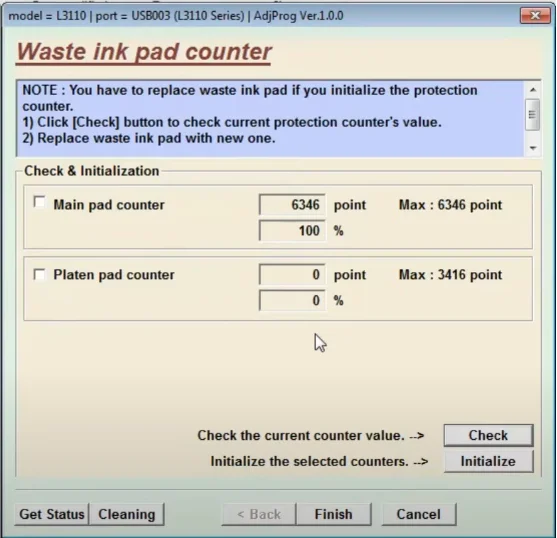Click the Main pad counter point field

(292, 205)
